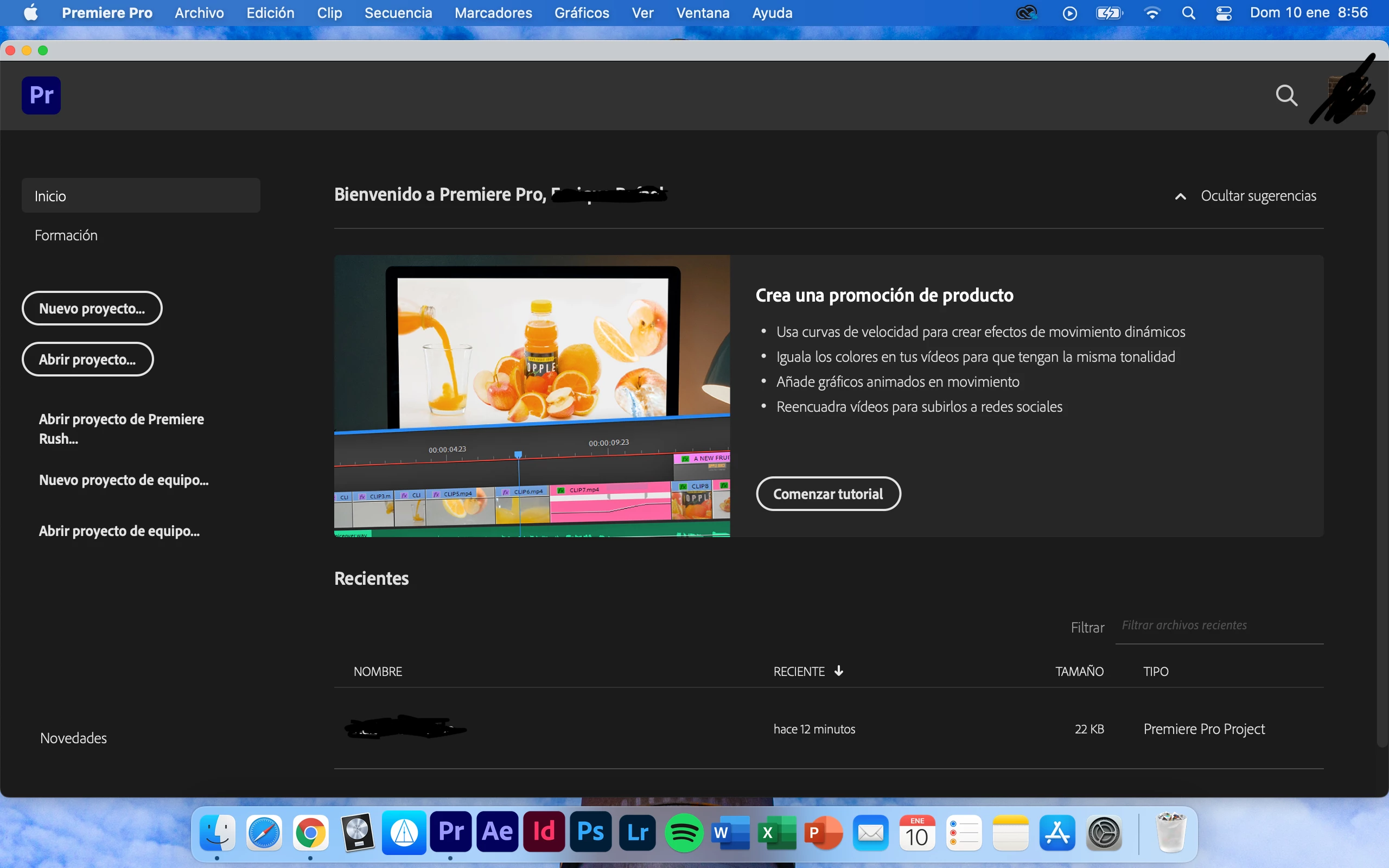
Task: Toggle sort order arrow next to RECIENTE
Action: pos(839,671)
